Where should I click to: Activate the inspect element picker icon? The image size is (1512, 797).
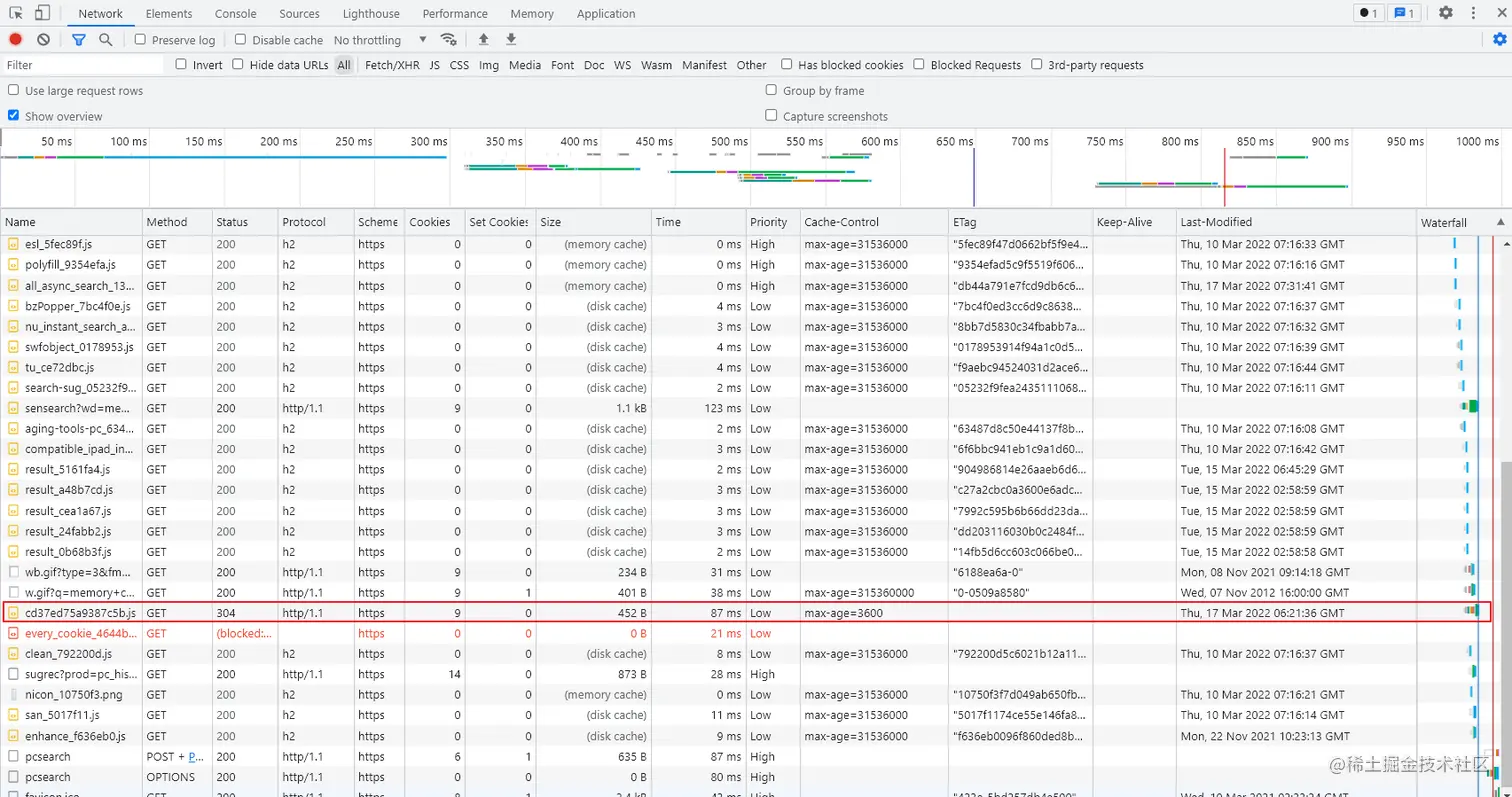[16, 13]
